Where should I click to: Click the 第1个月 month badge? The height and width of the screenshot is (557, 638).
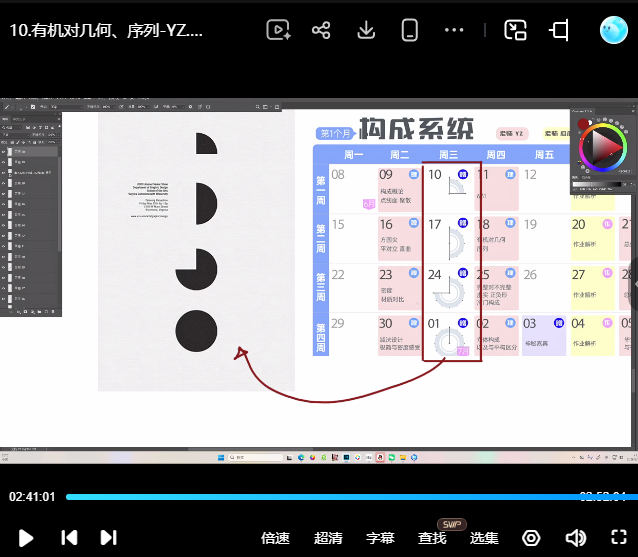pyautogui.click(x=335, y=133)
